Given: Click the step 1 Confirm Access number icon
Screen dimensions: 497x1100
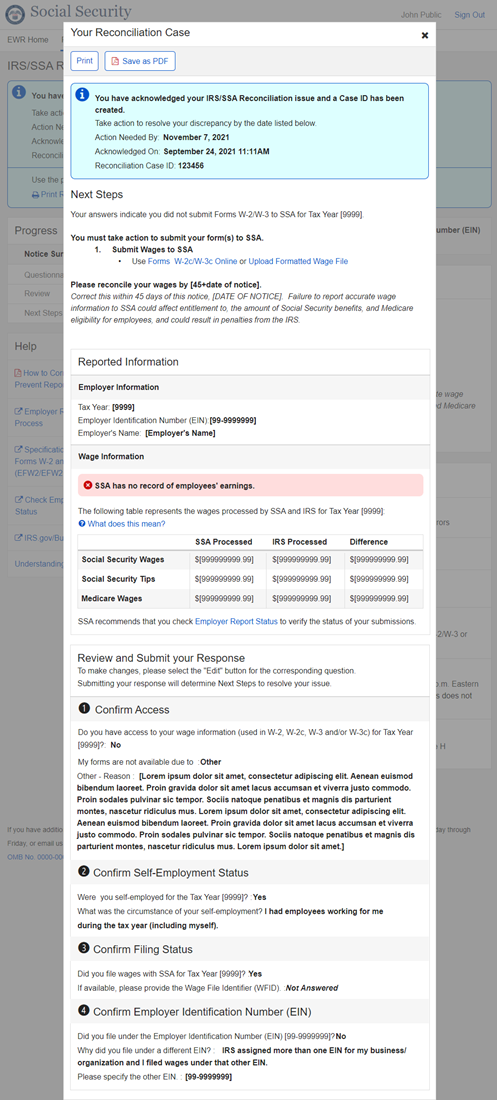Looking at the screenshot, I should (84, 709).
